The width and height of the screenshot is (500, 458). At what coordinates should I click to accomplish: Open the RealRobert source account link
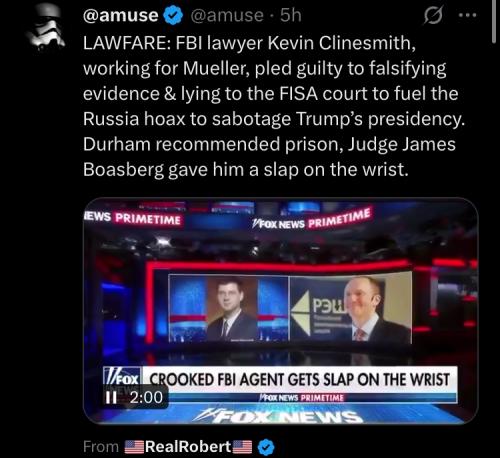(188, 447)
